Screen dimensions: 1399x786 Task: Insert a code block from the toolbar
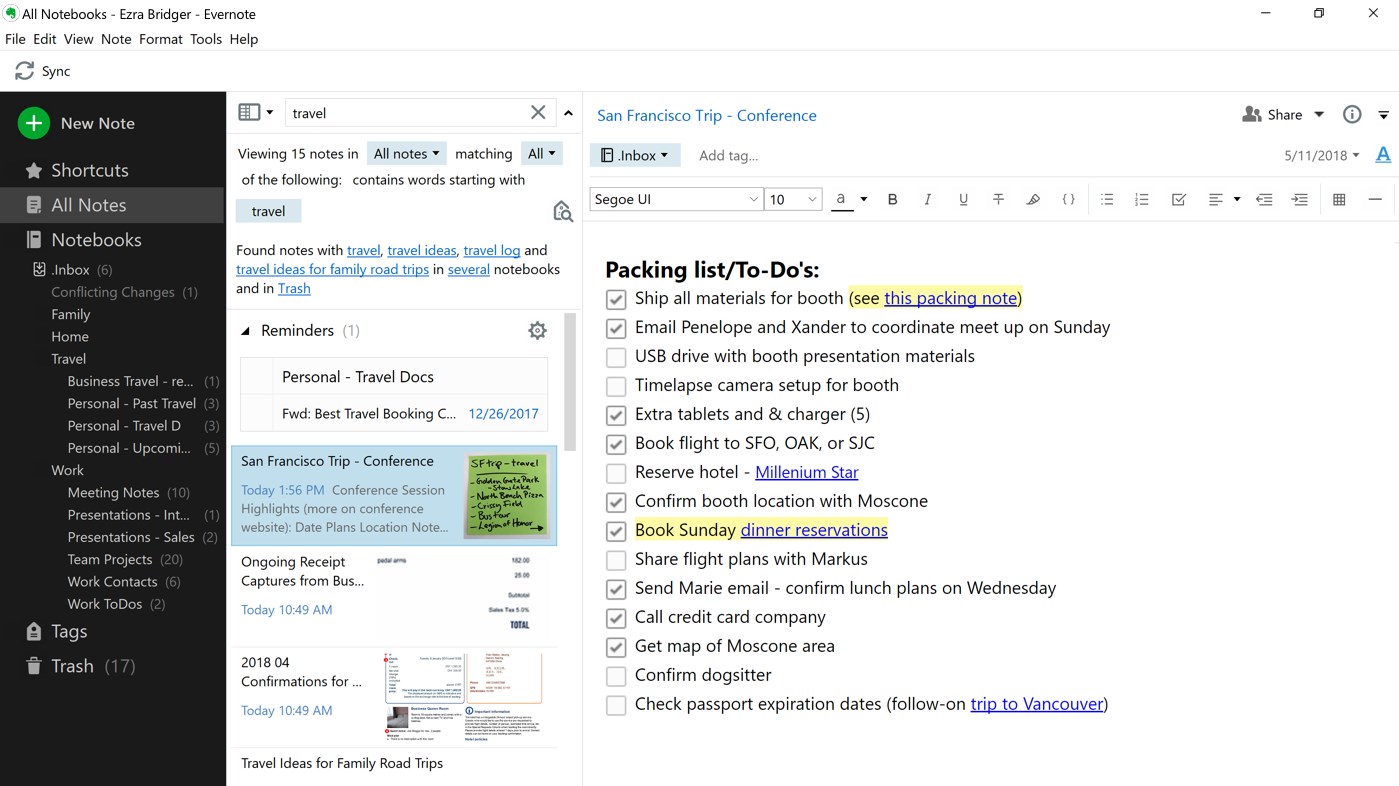click(1068, 199)
